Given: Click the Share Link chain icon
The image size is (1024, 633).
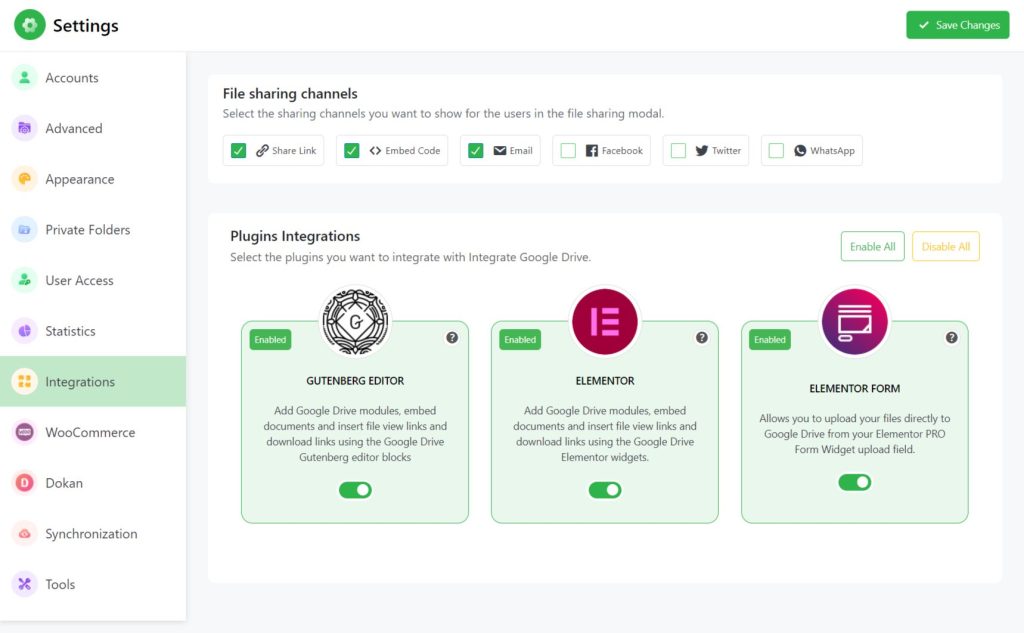Looking at the screenshot, I should (262, 150).
